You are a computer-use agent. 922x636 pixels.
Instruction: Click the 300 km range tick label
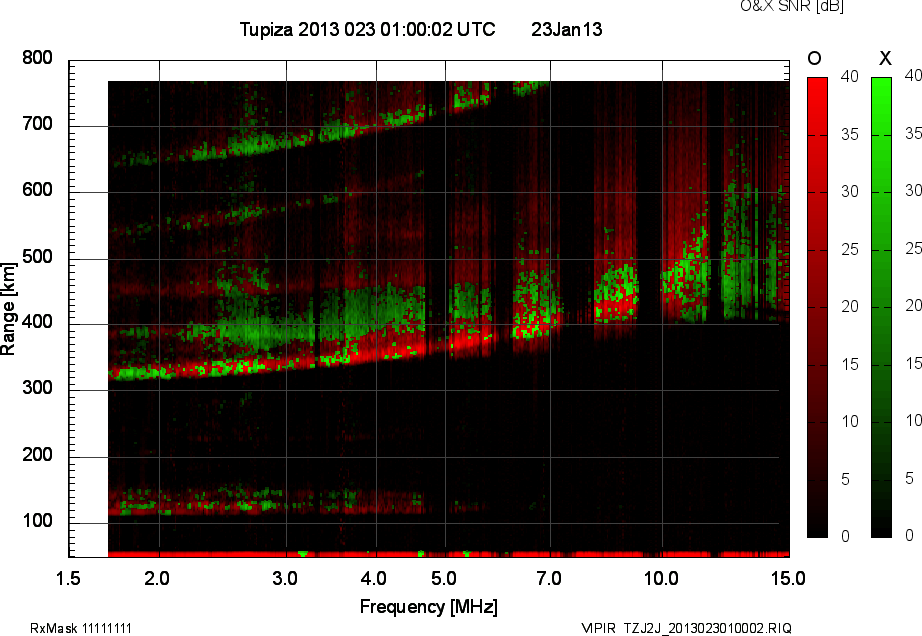pyautogui.click(x=37, y=388)
